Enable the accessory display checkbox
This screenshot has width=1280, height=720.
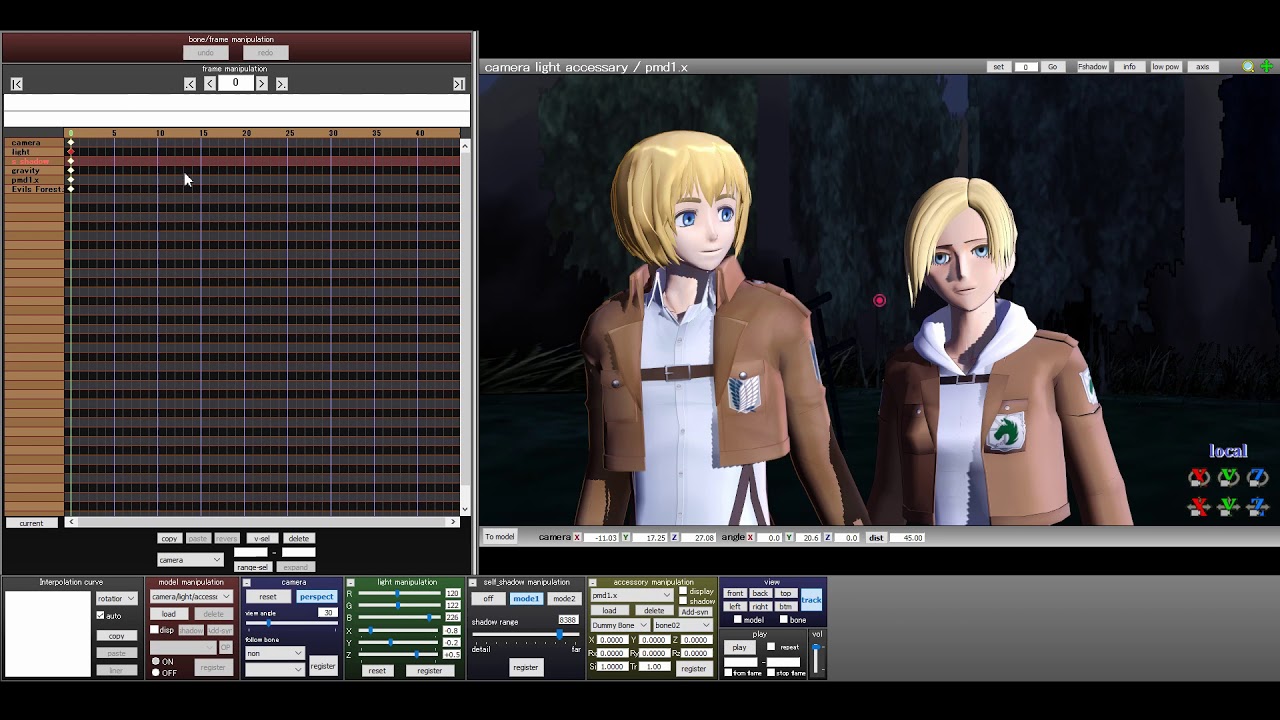pos(683,591)
